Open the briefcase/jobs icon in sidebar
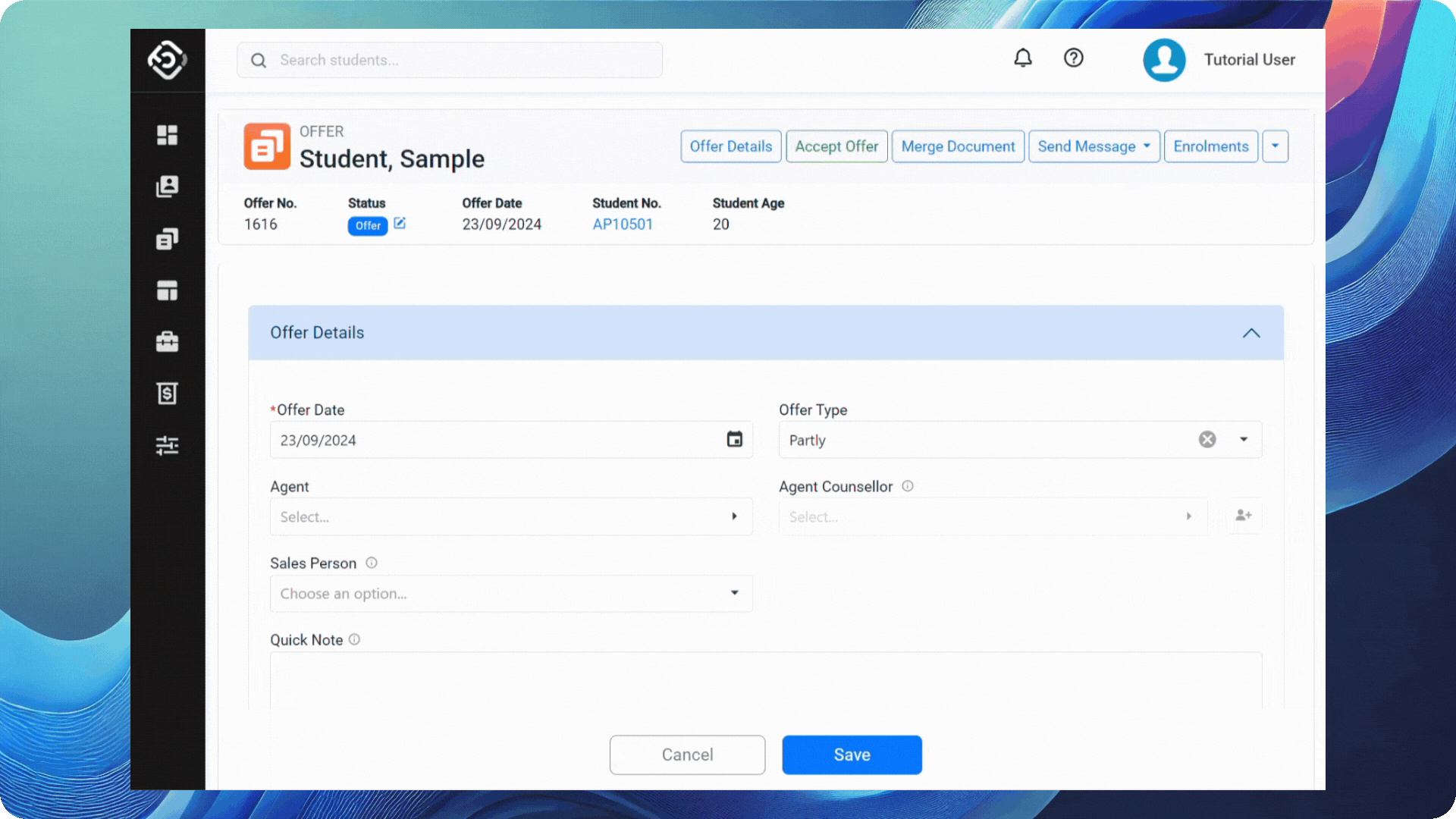The width and height of the screenshot is (1456, 819). pos(167,341)
